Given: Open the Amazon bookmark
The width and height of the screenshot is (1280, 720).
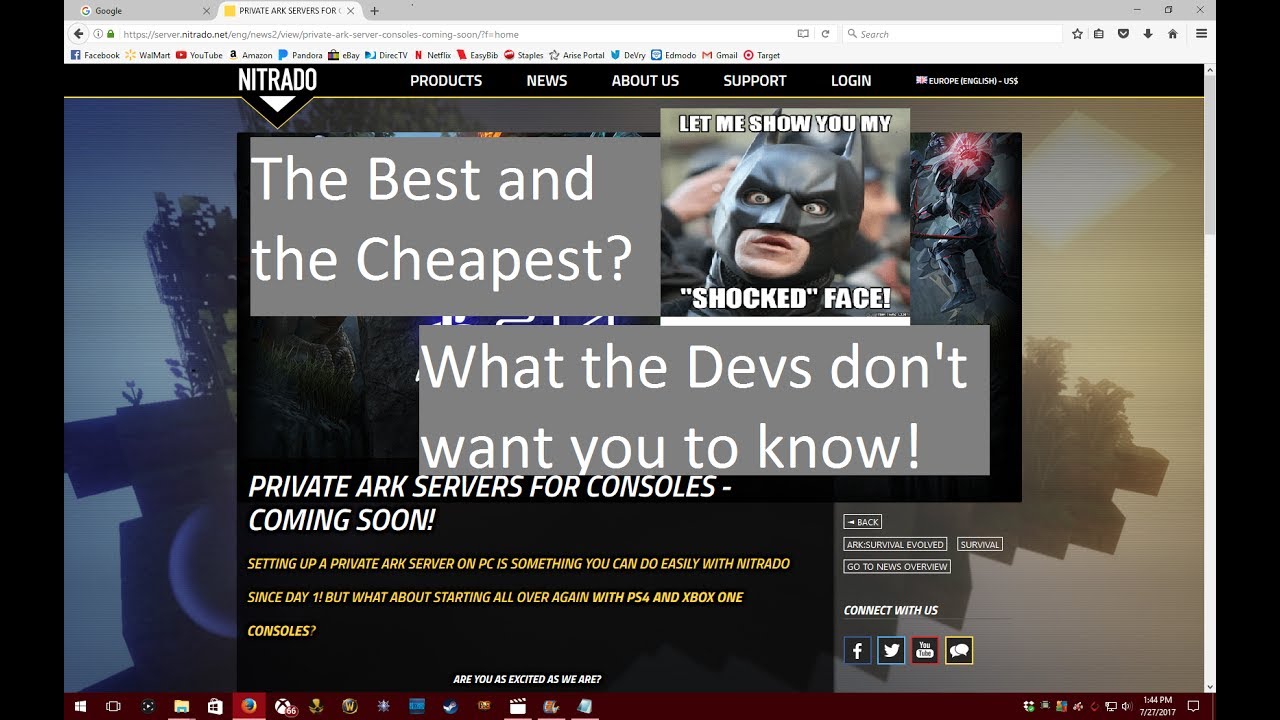Looking at the screenshot, I should 251,55.
